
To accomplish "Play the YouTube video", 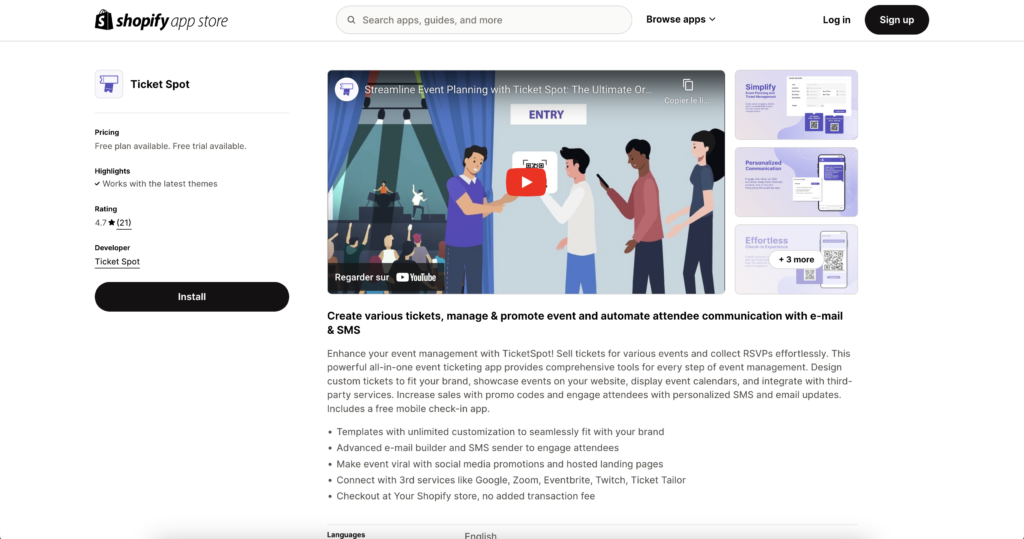I will (526, 182).
